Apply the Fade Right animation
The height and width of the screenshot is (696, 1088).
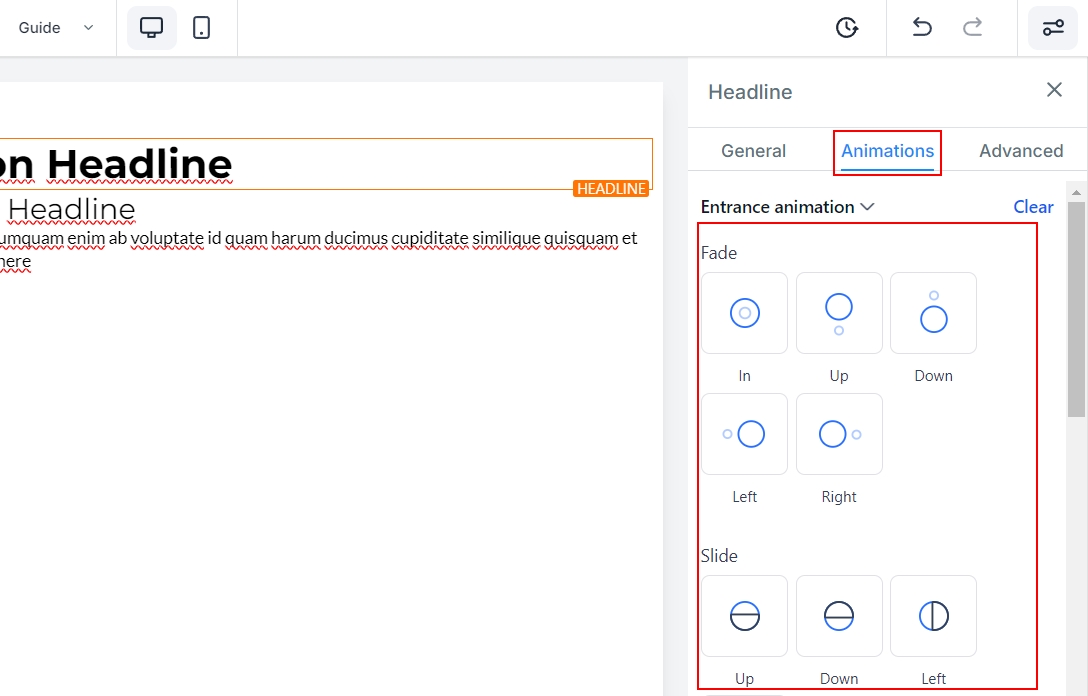839,434
